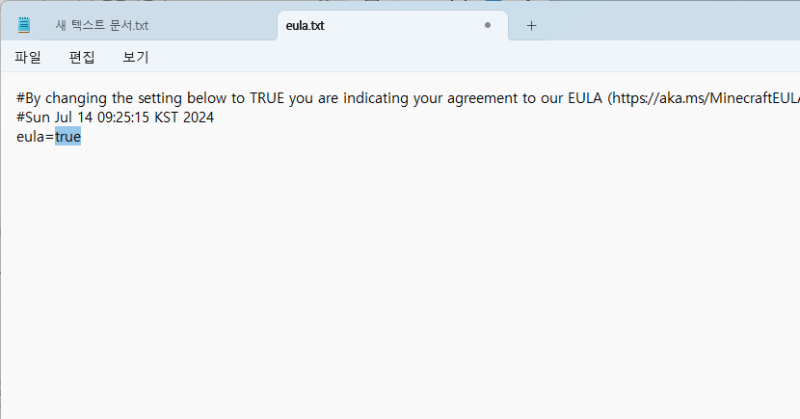The image size is (800, 419).
Task: Click the unsaved-changes dot on the eula.txt tab
Action: 487,25
